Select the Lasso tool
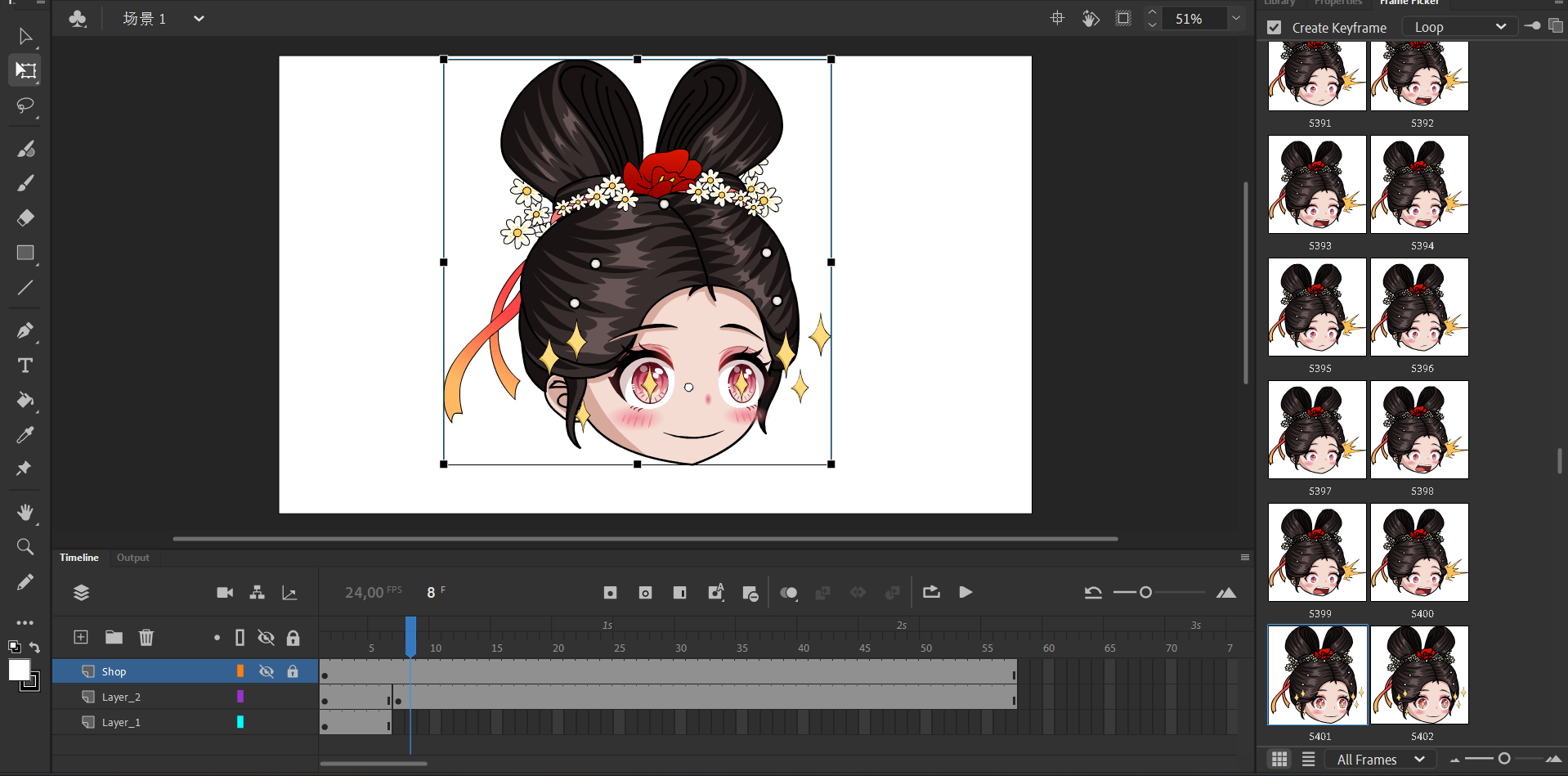This screenshot has width=1568, height=776. (25, 105)
